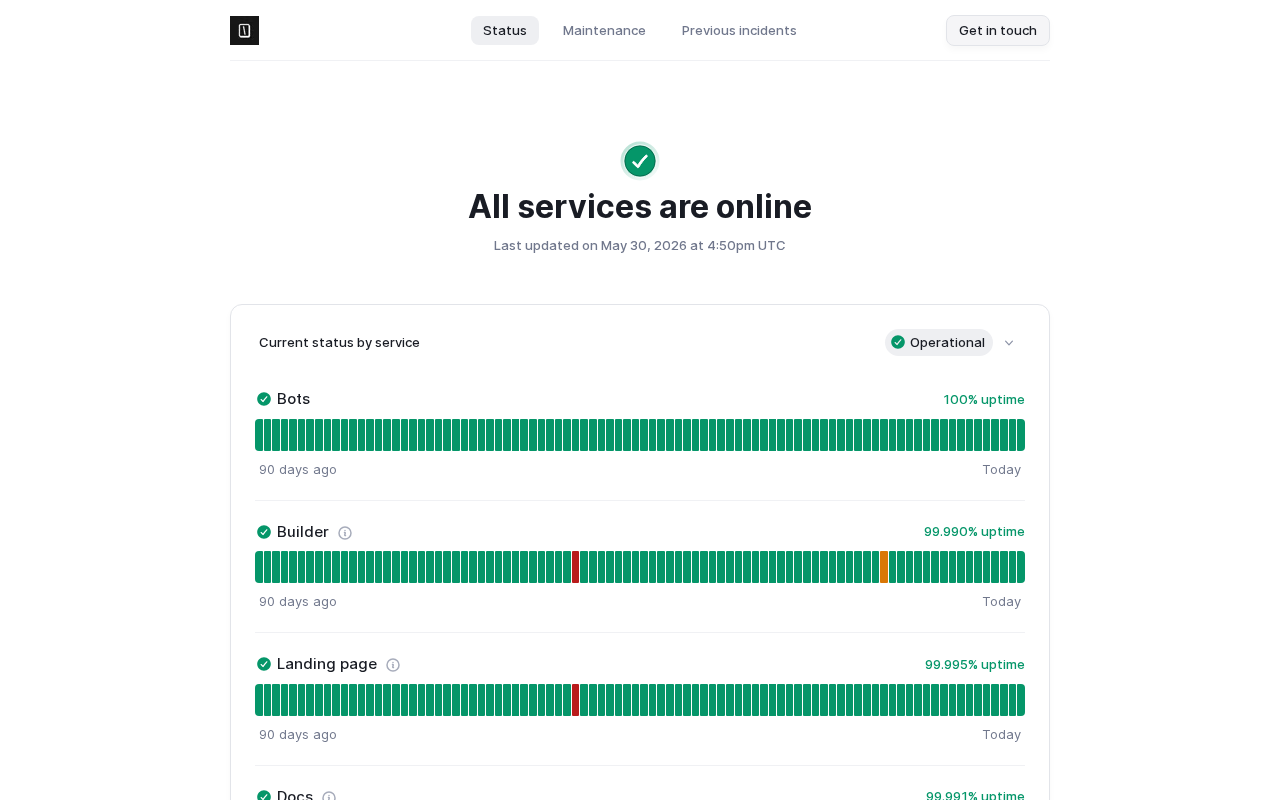Click the orange degraded bar in Builder timeline

[884, 567]
